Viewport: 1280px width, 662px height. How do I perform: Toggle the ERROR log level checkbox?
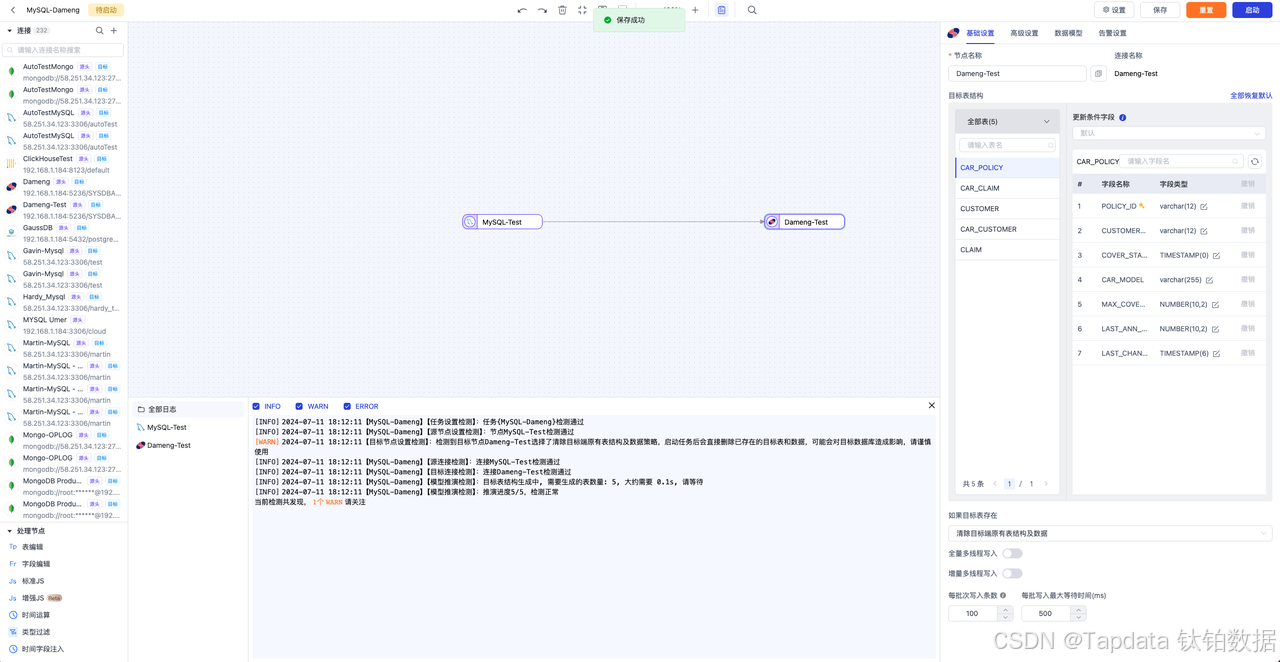click(347, 407)
